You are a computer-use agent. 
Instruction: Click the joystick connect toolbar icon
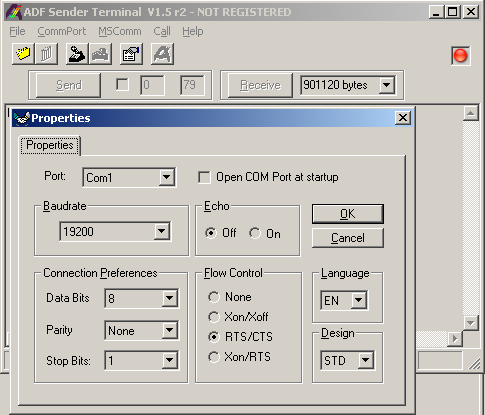(77, 54)
